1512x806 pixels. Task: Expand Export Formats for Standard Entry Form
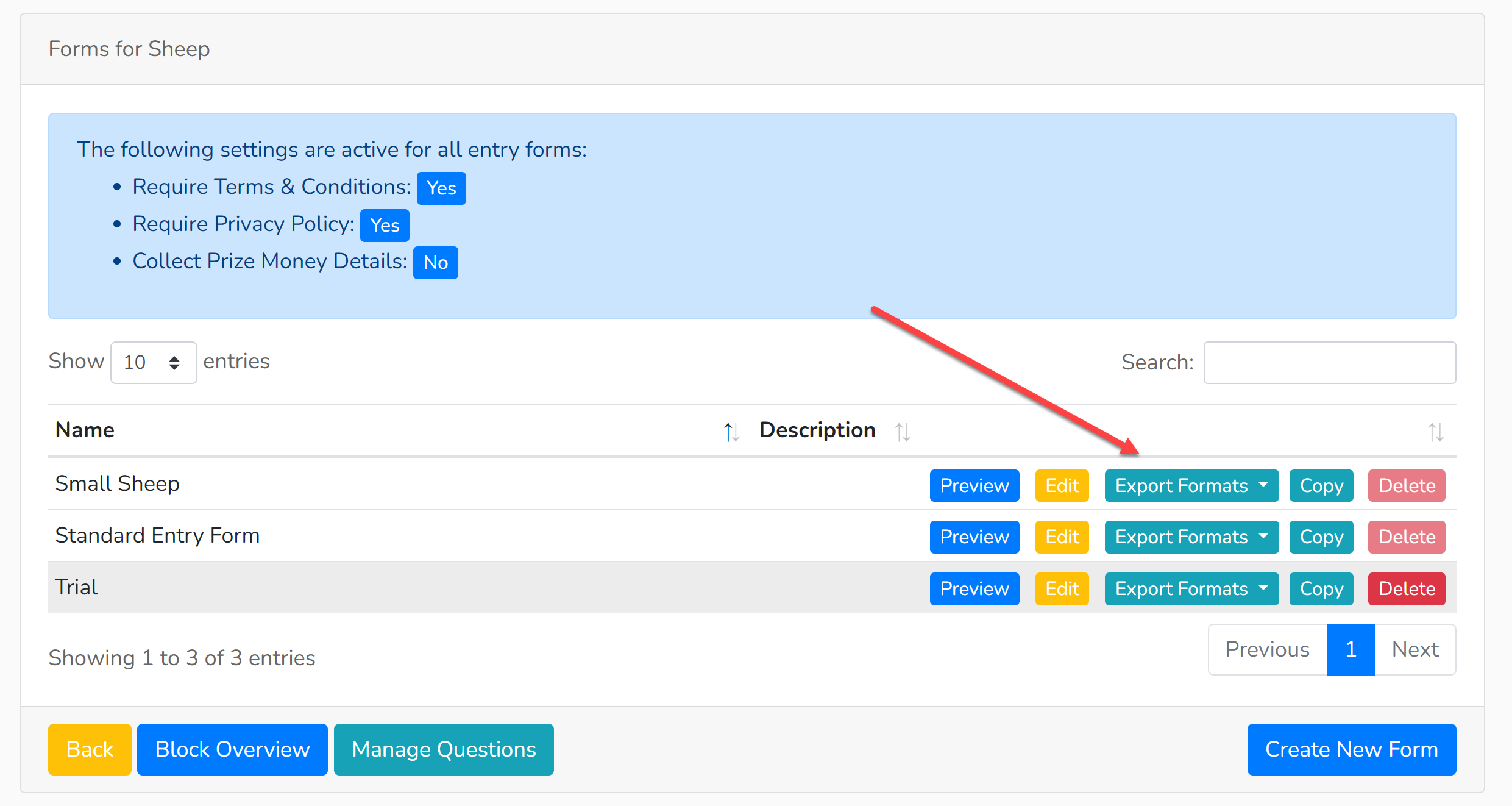[1191, 537]
